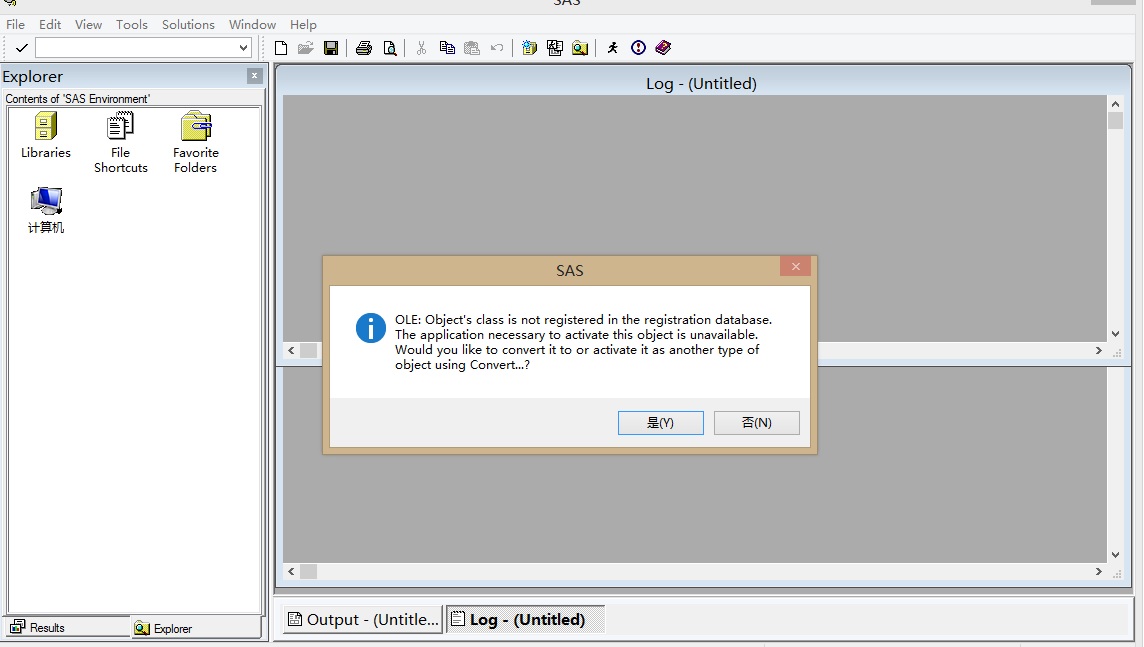Image resolution: width=1144 pixels, height=647 pixels.
Task: Click the Copy toolbar icon
Action: 447,48
